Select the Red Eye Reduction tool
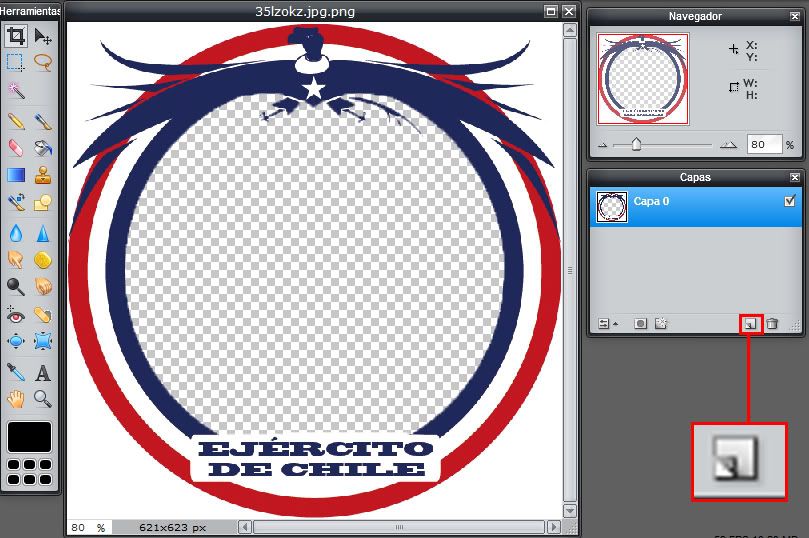Screen dimensions: 809x538 [x=16, y=316]
